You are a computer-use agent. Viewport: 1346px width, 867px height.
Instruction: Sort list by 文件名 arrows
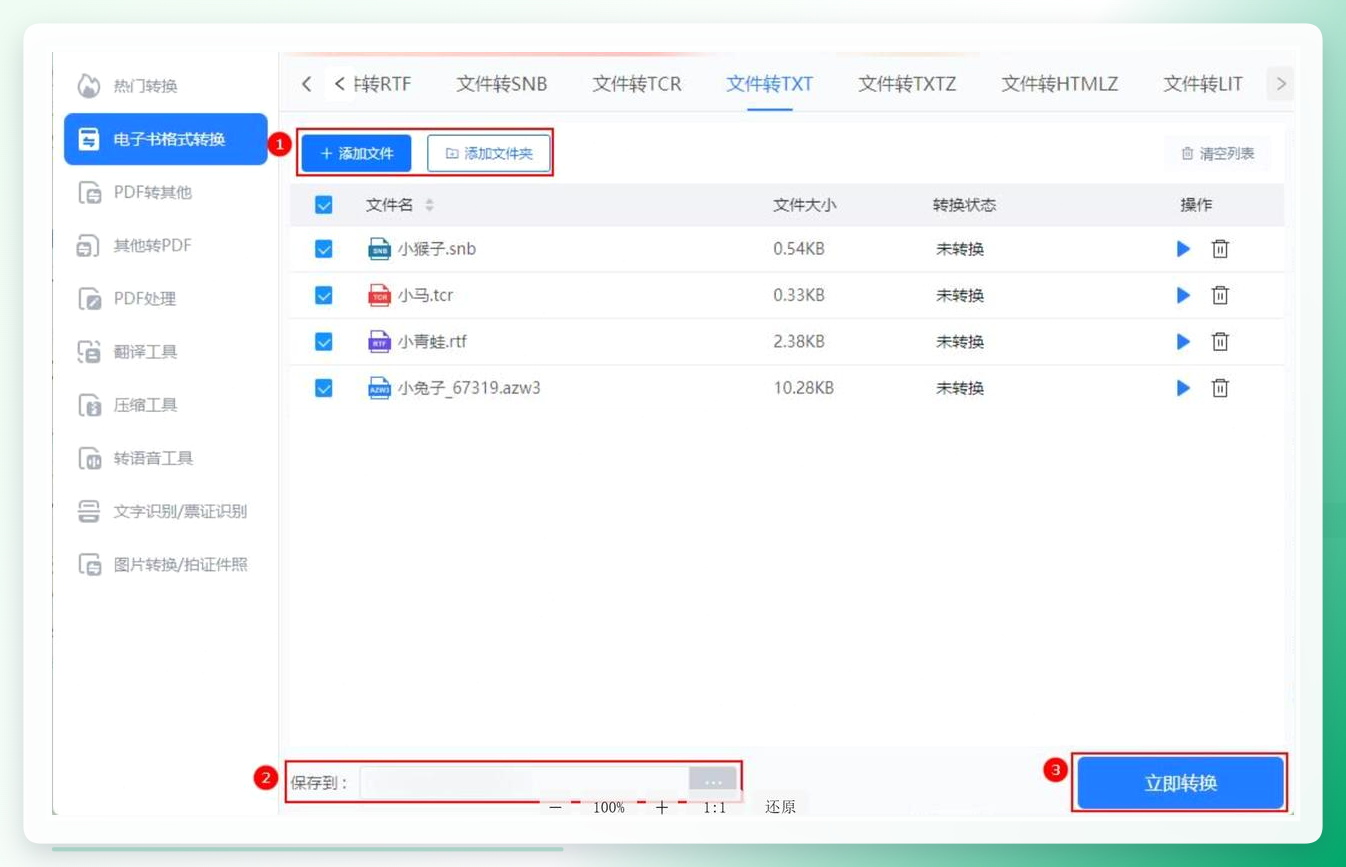click(x=429, y=205)
